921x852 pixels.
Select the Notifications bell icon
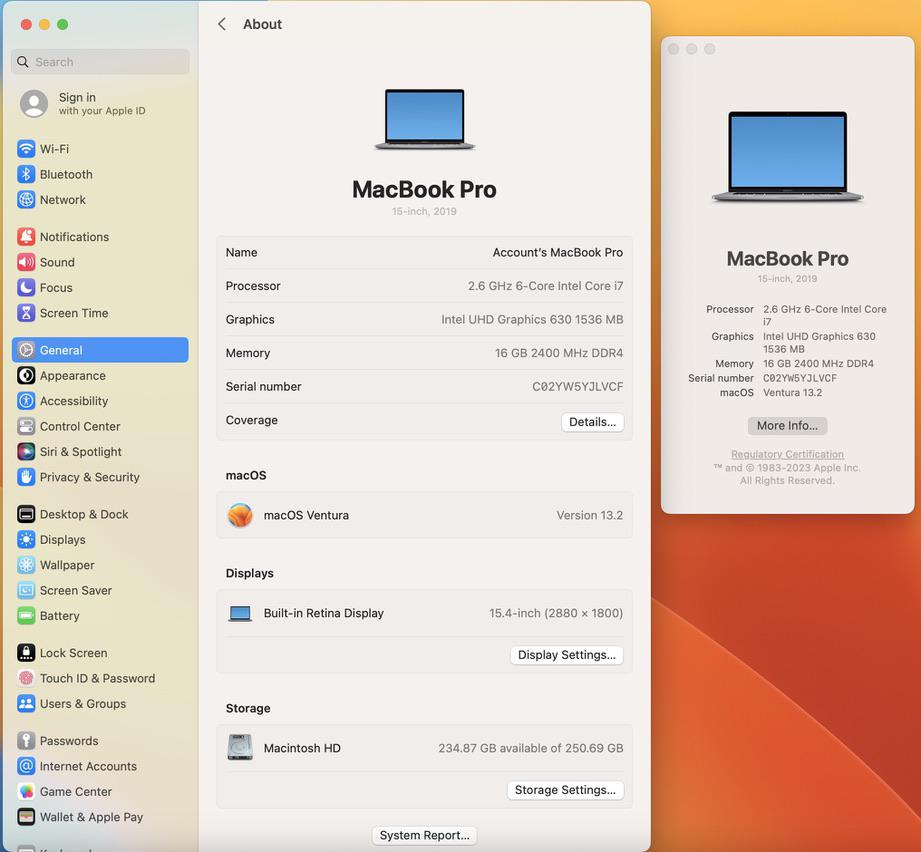coord(26,237)
